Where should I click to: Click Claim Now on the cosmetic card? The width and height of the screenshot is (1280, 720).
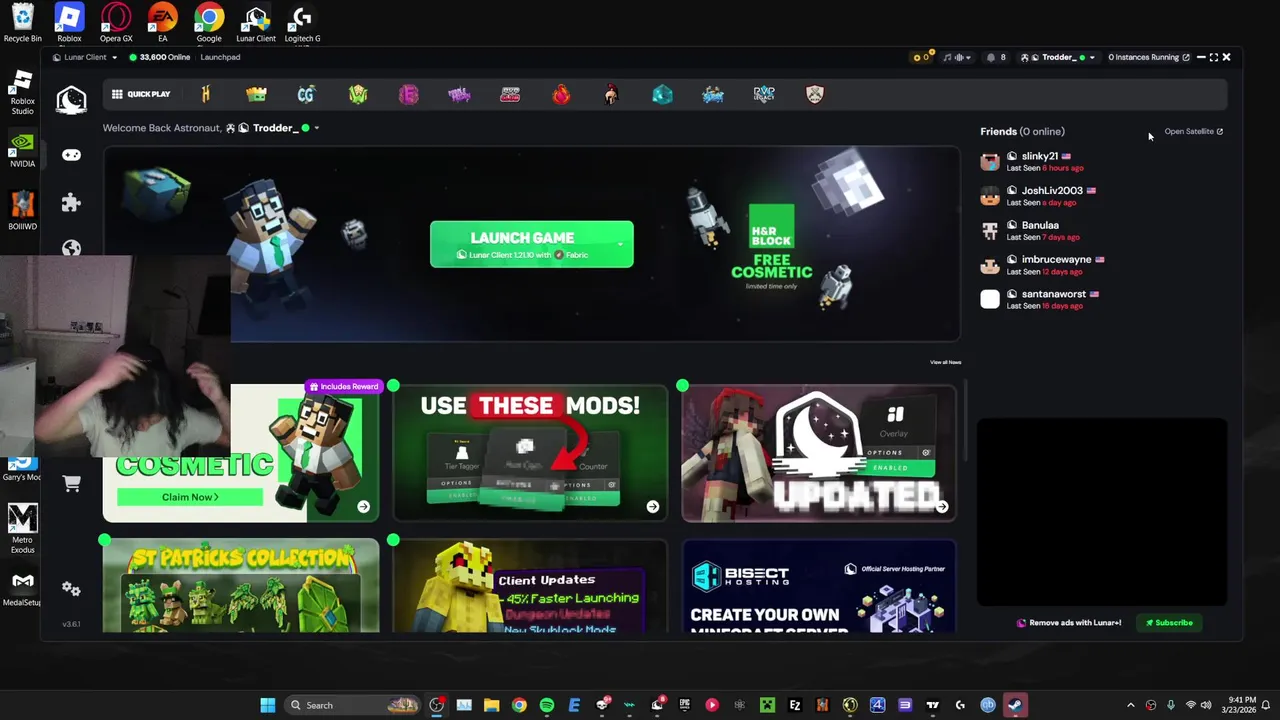[x=190, y=497]
